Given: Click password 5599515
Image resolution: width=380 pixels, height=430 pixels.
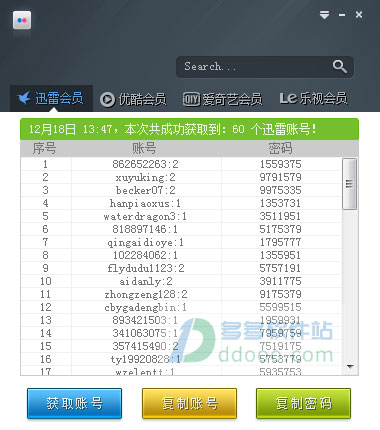Looking at the screenshot, I should (x=281, y=307).
